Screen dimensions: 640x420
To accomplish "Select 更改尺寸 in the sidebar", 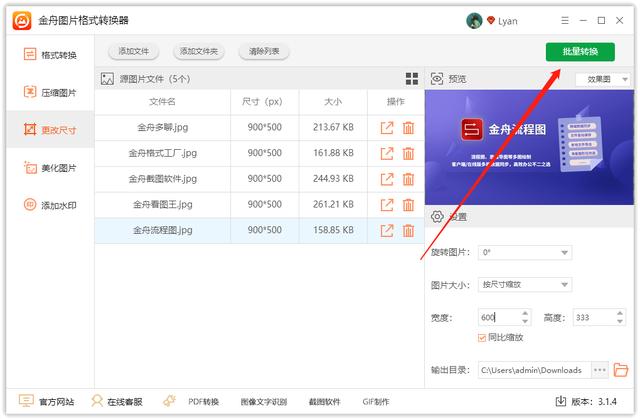I will (50, 130).
